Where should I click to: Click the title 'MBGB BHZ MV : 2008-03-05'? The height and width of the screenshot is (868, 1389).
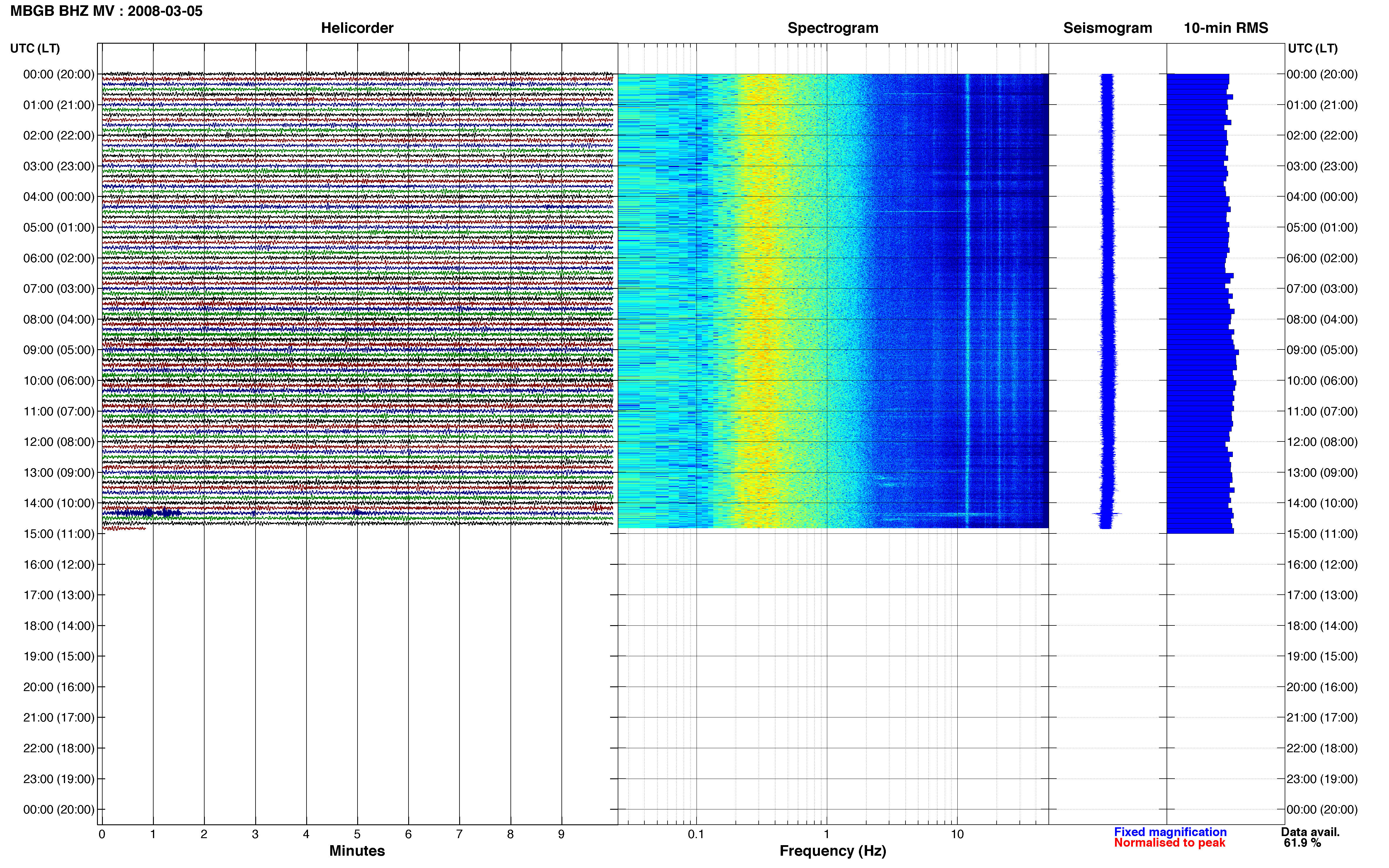(106, 11)
